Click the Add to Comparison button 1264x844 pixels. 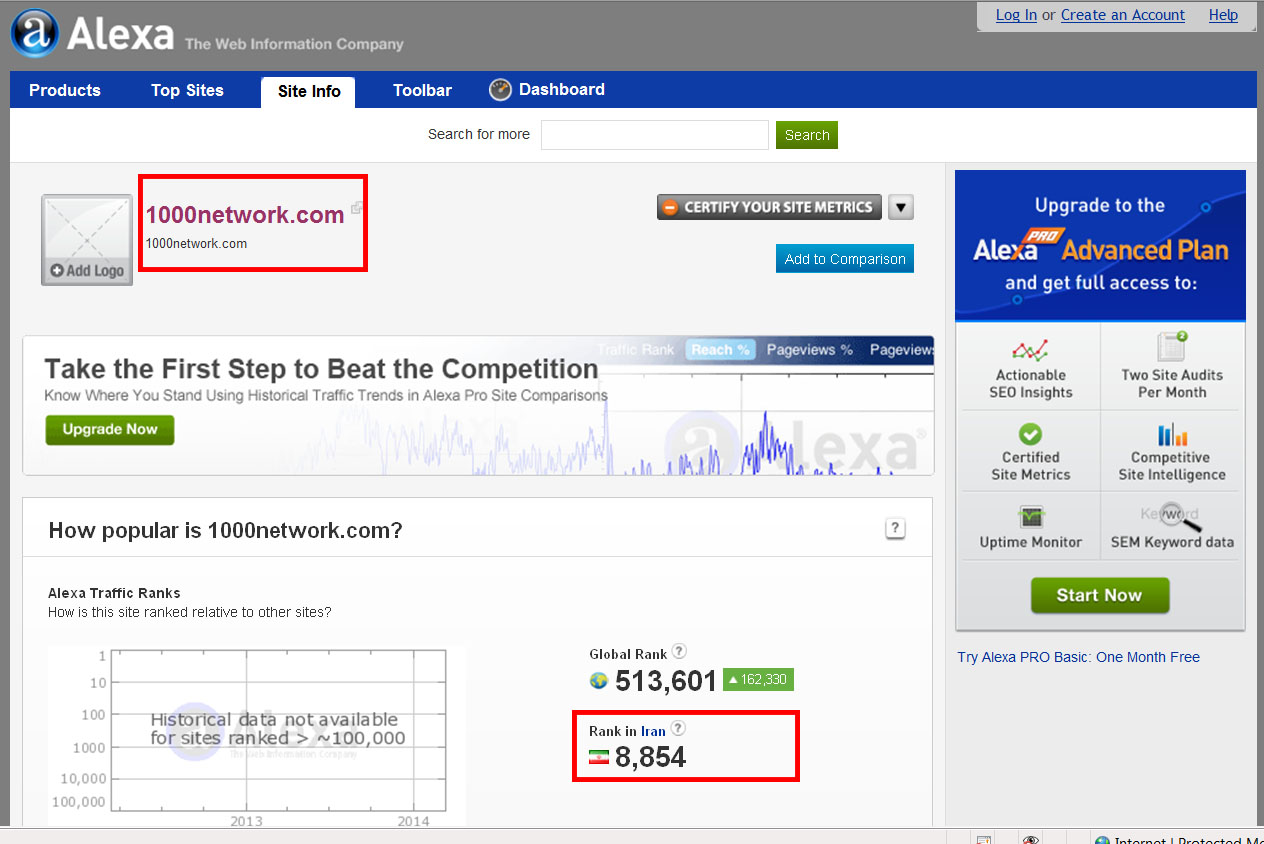845,259
